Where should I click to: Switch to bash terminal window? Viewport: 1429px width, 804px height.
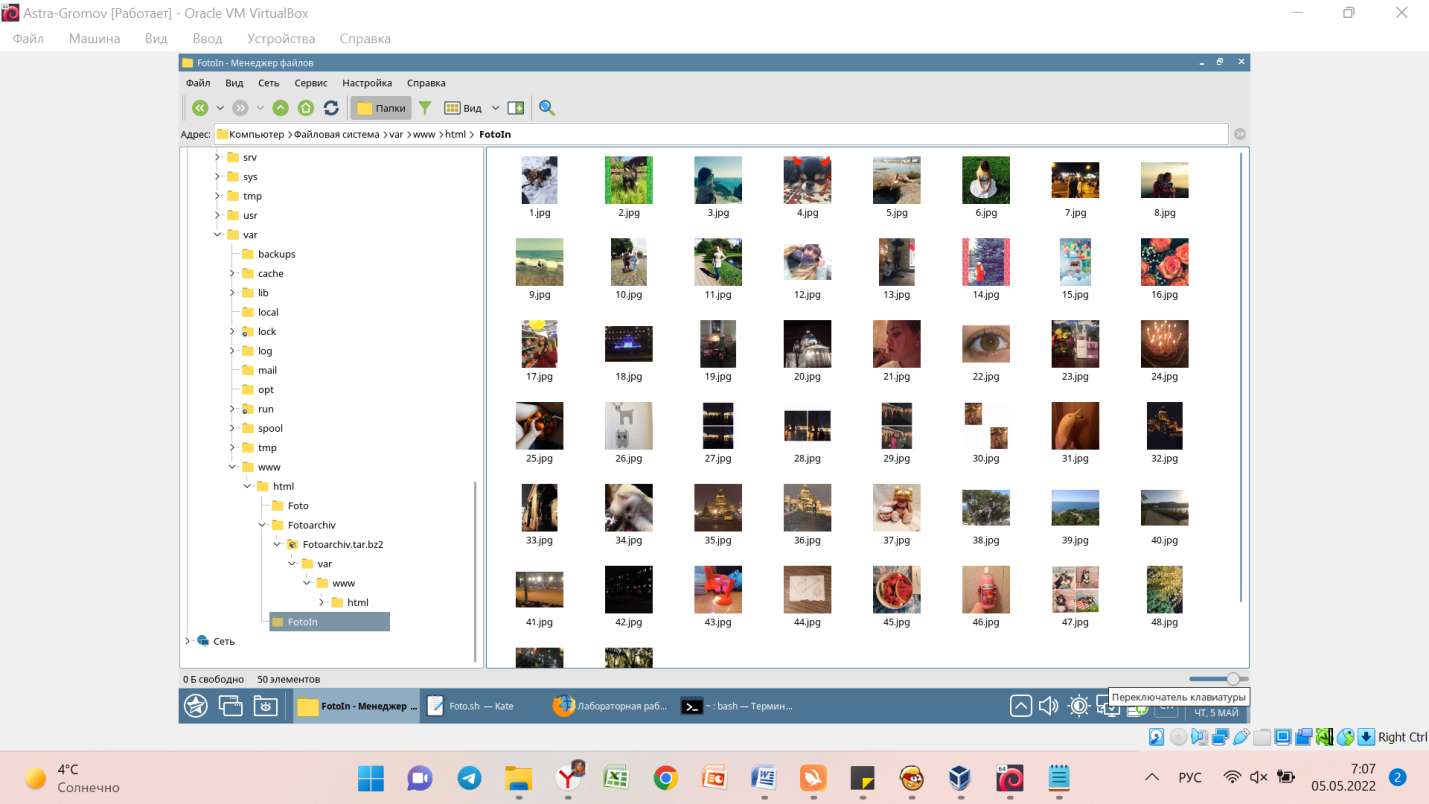pos(738,706)
